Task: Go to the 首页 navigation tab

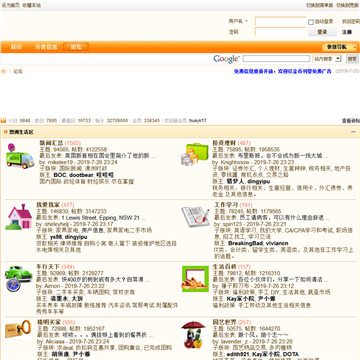Action: pos(16,47)
